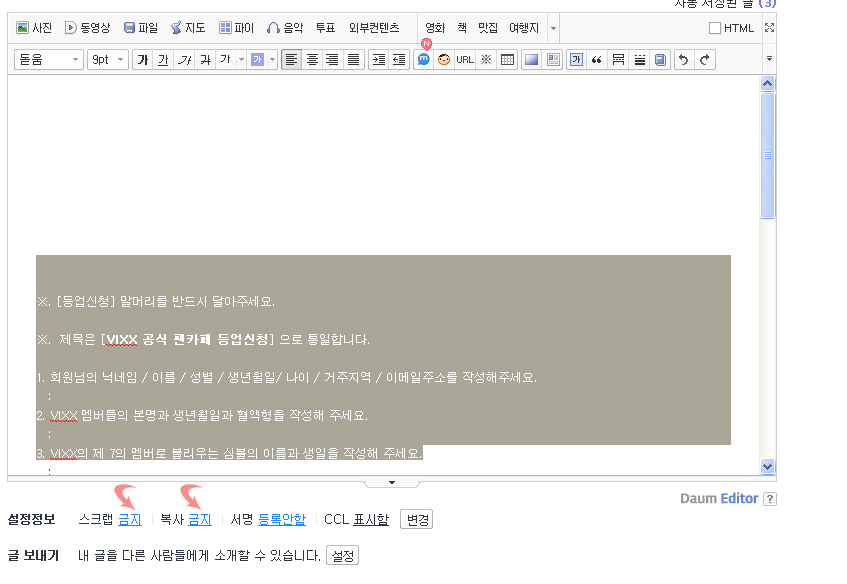Open CCL 표시함 setting link
847x584 pixels.
(371, 519)
